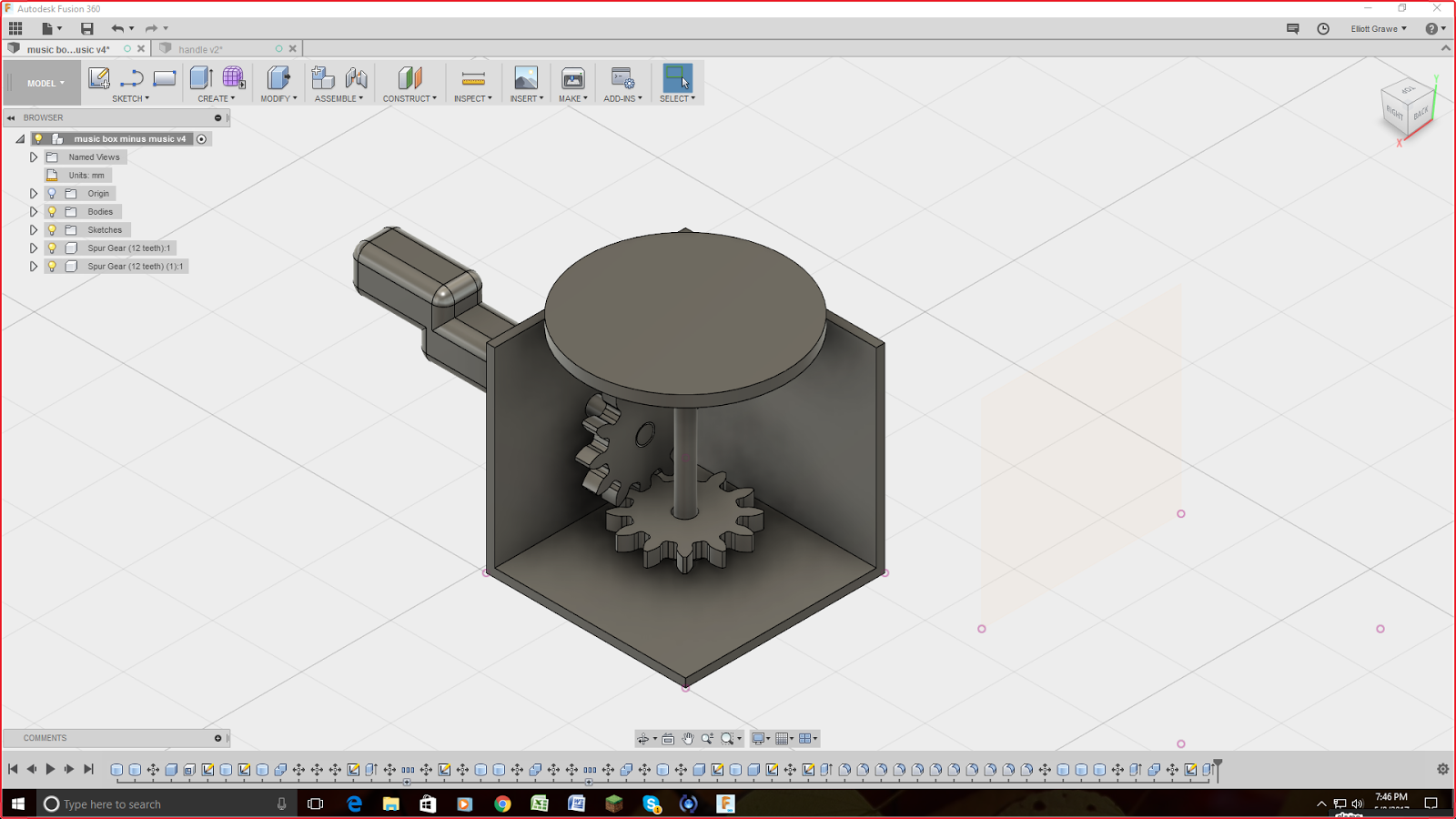Open File Explorer from the taskbar

pyautogui.click(x=391, y=804)
